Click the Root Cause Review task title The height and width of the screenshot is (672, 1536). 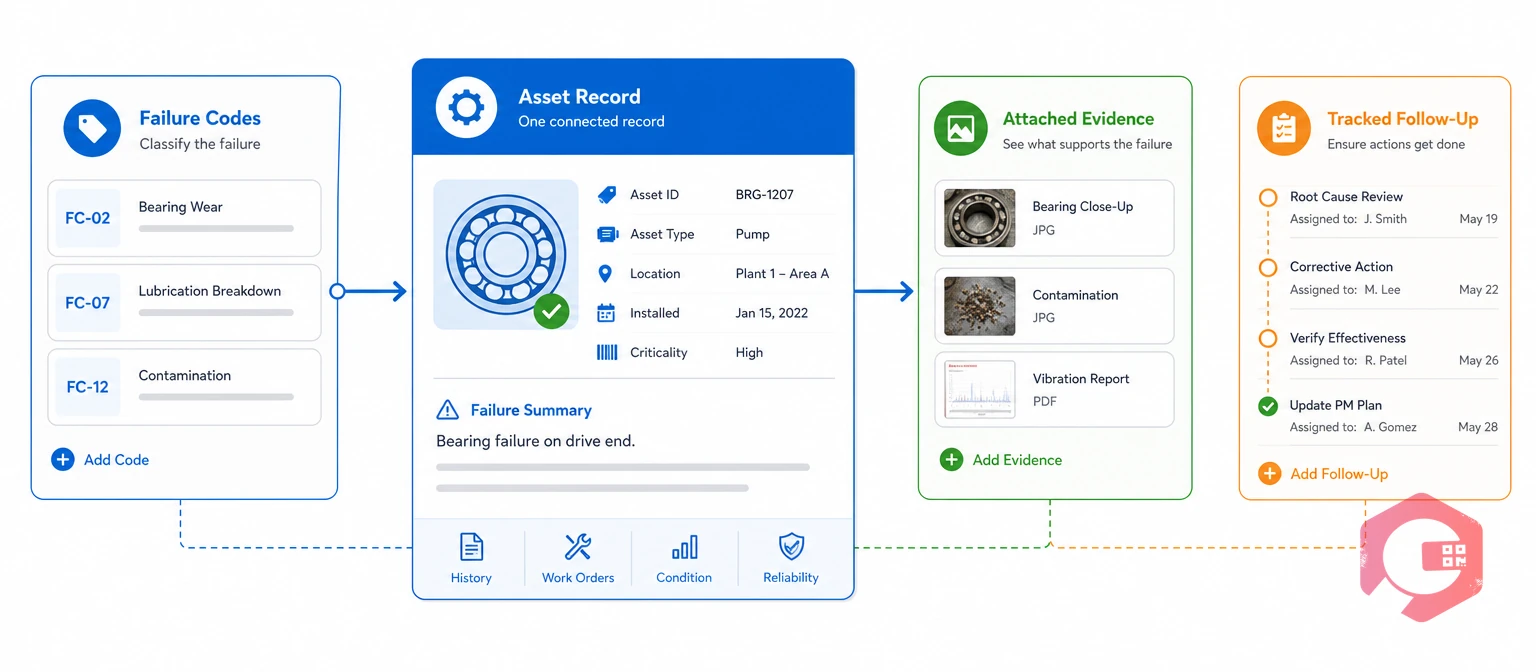pos(1346,197)
